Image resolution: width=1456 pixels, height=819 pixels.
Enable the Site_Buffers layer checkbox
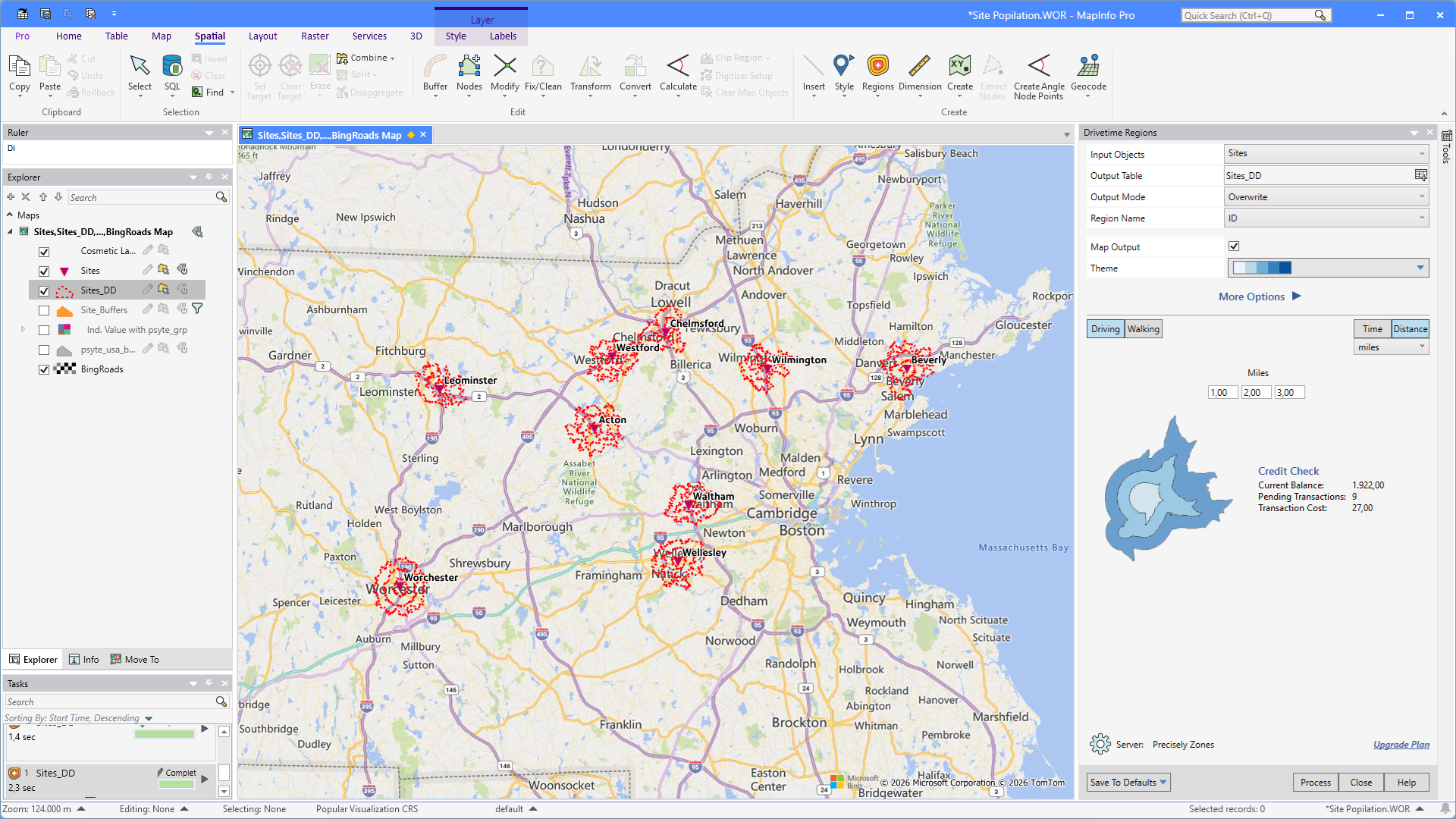click(x=44, y=310)
